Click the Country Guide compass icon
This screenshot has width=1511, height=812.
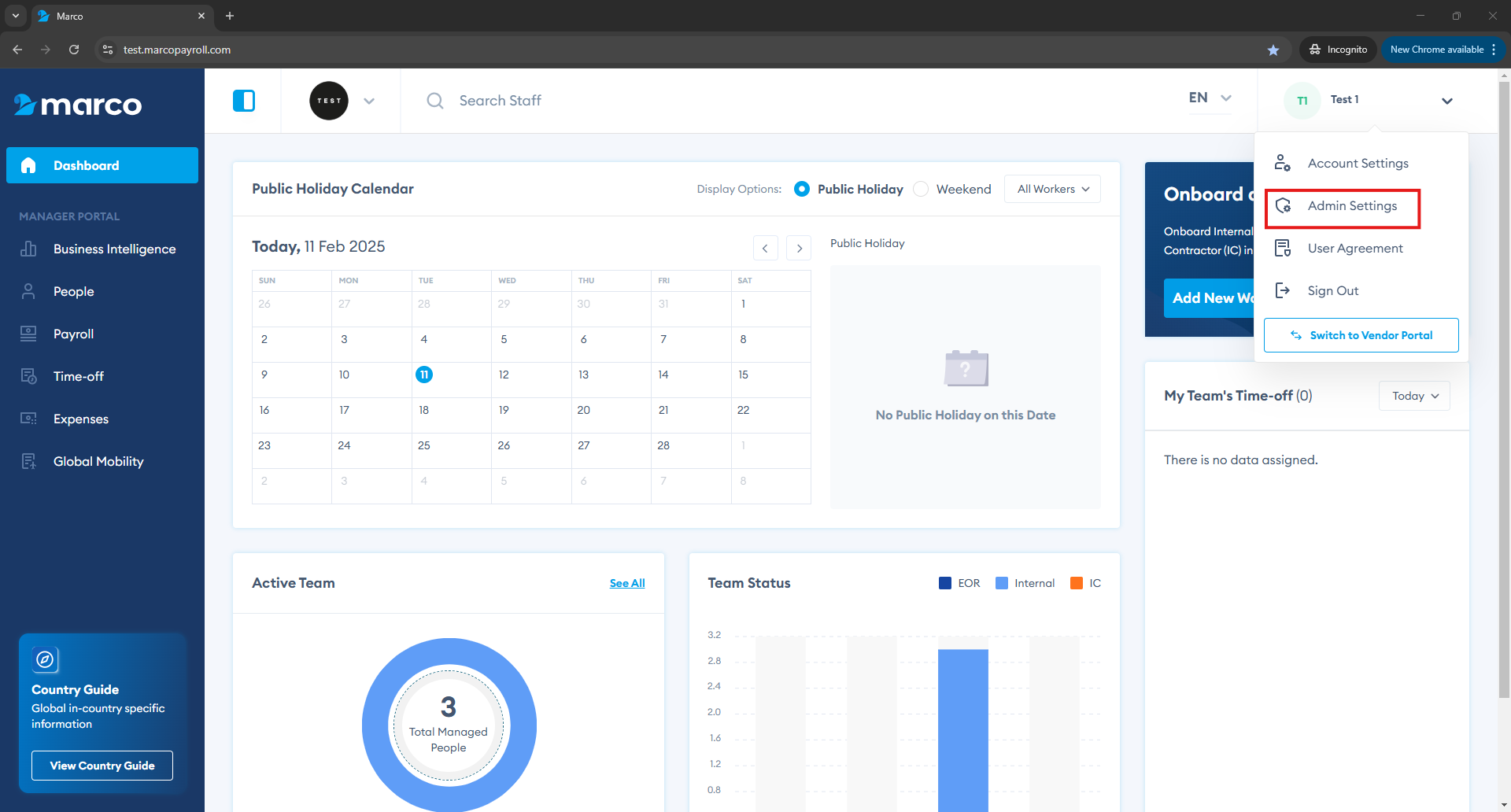[46, 659]
